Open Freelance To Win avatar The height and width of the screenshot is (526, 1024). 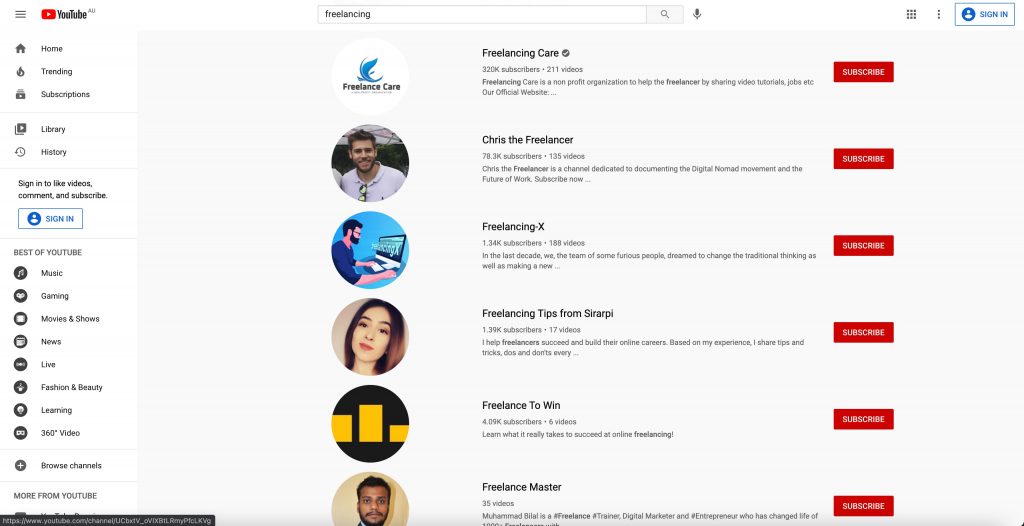click(370, 424)
